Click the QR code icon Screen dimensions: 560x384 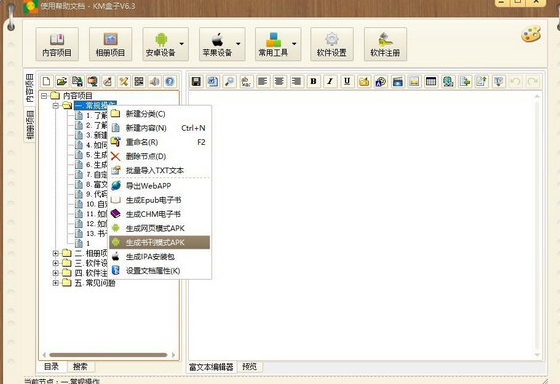point(139,81)
